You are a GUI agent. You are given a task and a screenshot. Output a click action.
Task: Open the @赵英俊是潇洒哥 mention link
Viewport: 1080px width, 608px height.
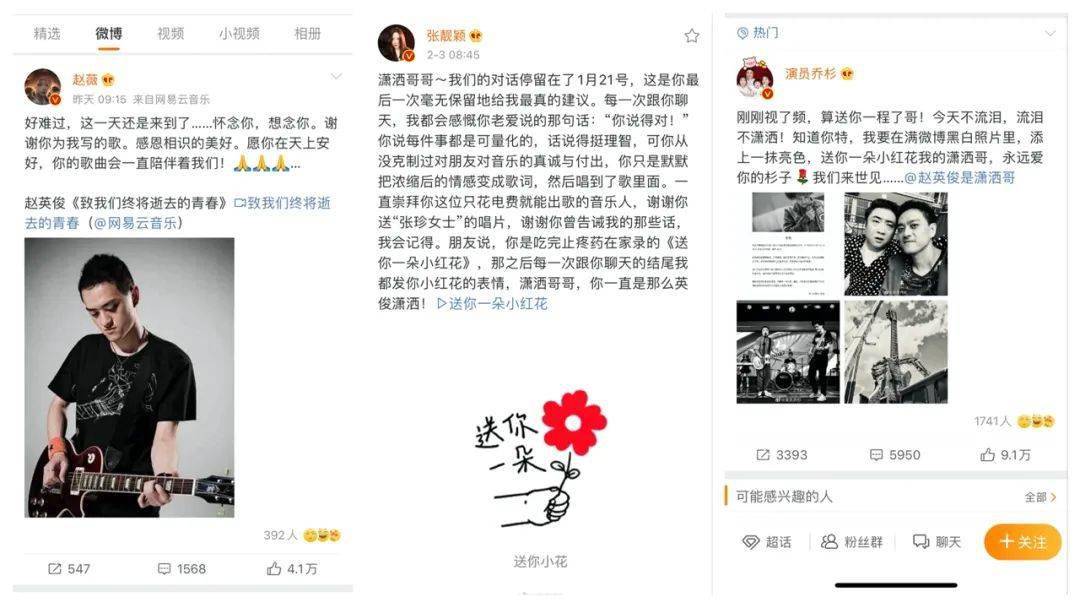click(x=959, y=178)
